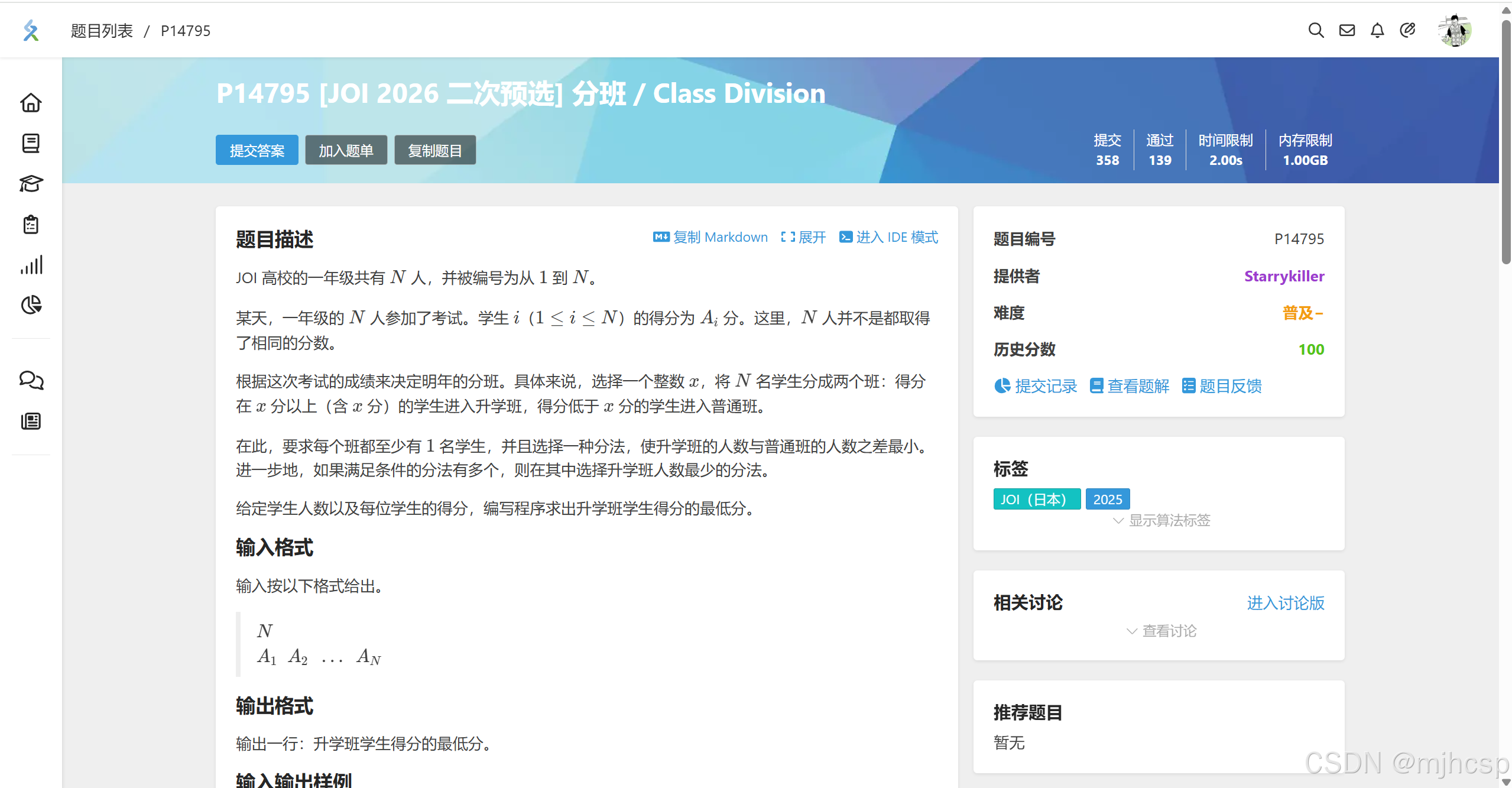The height and width of the screenshot is (788, 1512).
Task: Click 展开 to expand problem statement
Action: click(803, 237)
